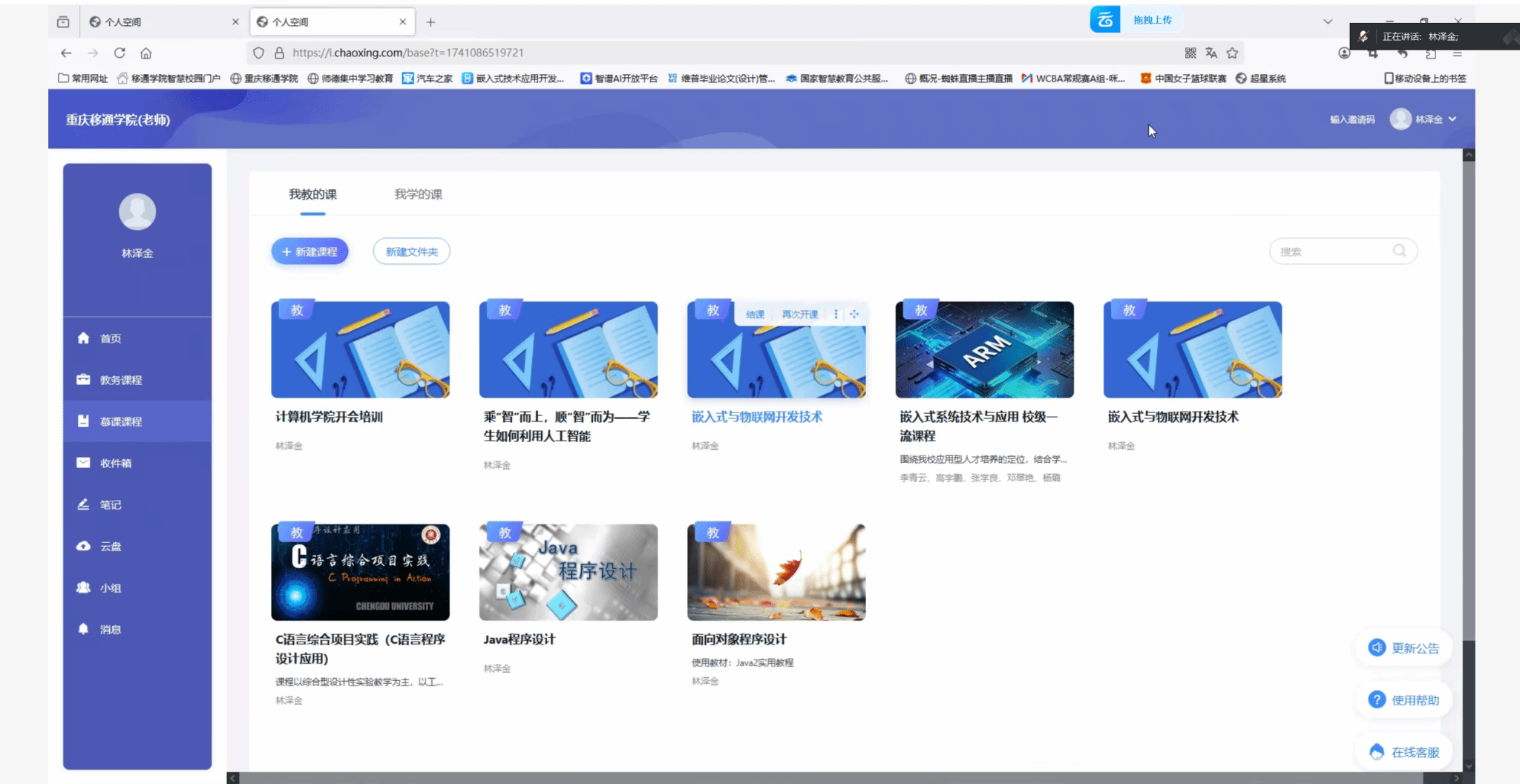Click the translate page icon in address bar
This screenshot has width=1520, height=784.
click(x=1211, y=53)
